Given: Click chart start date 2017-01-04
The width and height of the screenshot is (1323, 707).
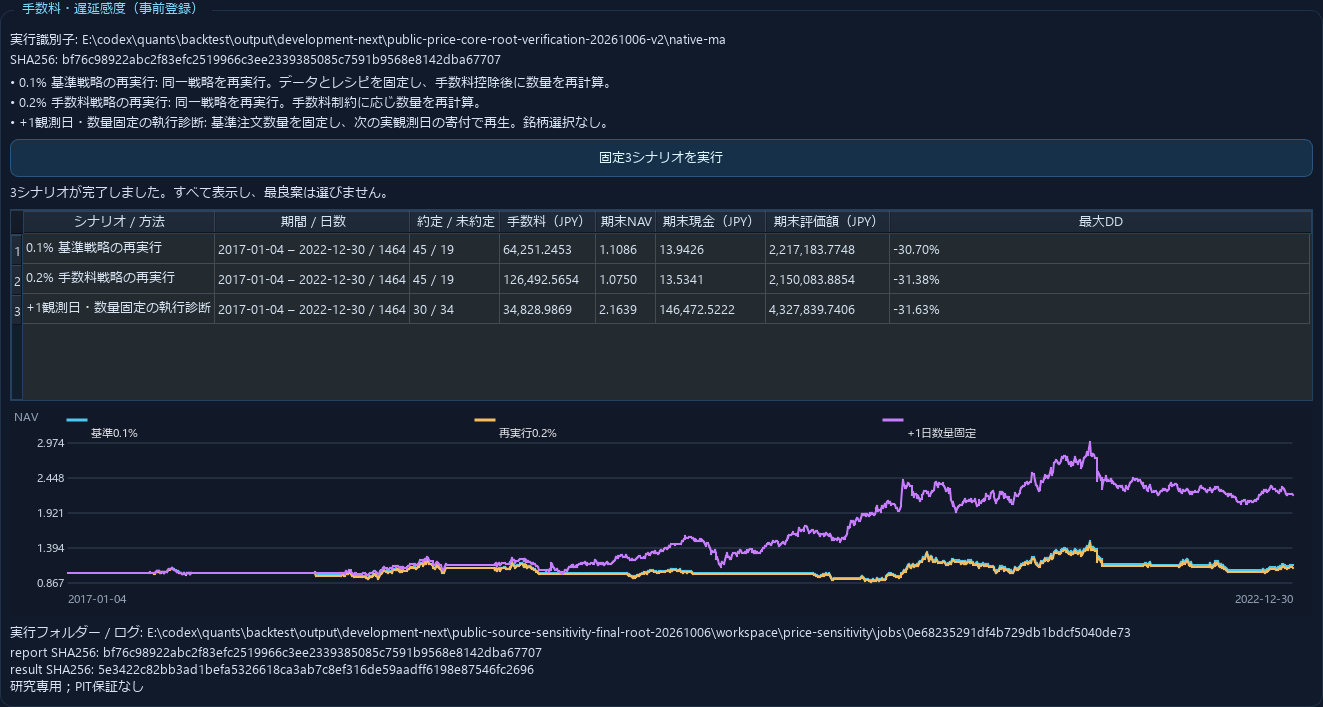Looking at the screenshot, I should pyautogui.click(x=97, y=599).
